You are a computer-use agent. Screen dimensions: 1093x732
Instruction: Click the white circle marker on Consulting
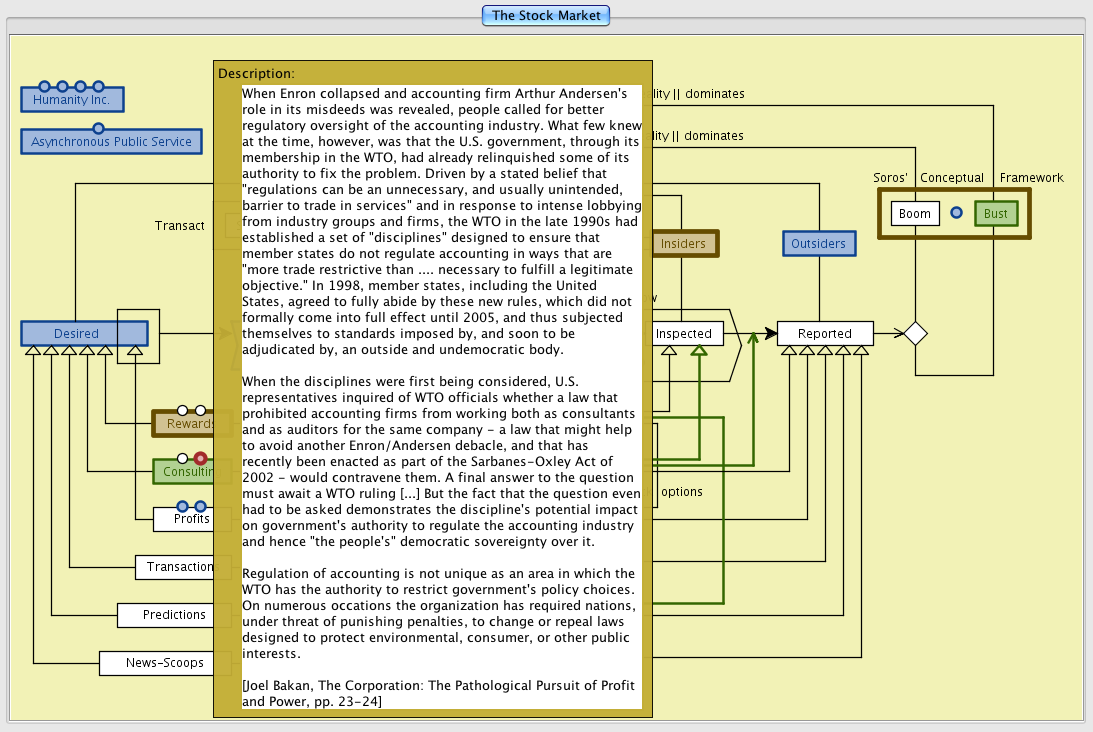(x=182, y=458)
